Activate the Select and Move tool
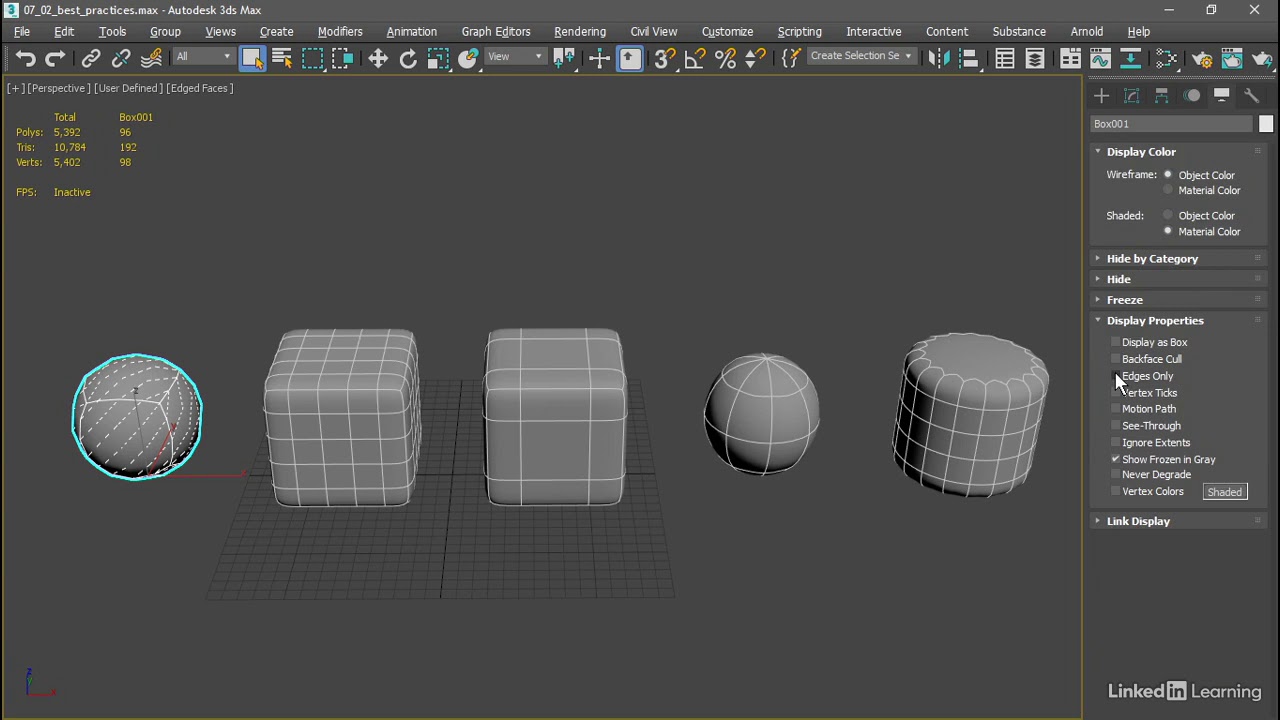1280x720 pixels. pos(378,59)
